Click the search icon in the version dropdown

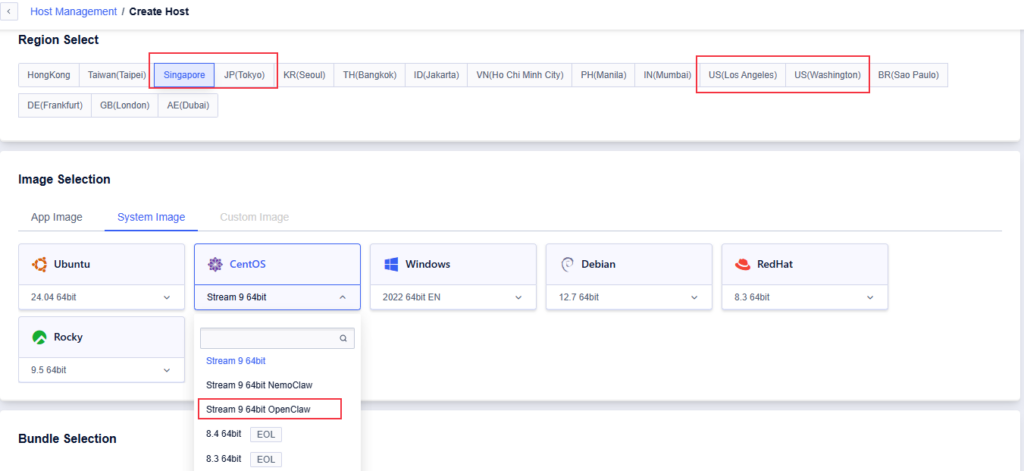coord(344,339)
